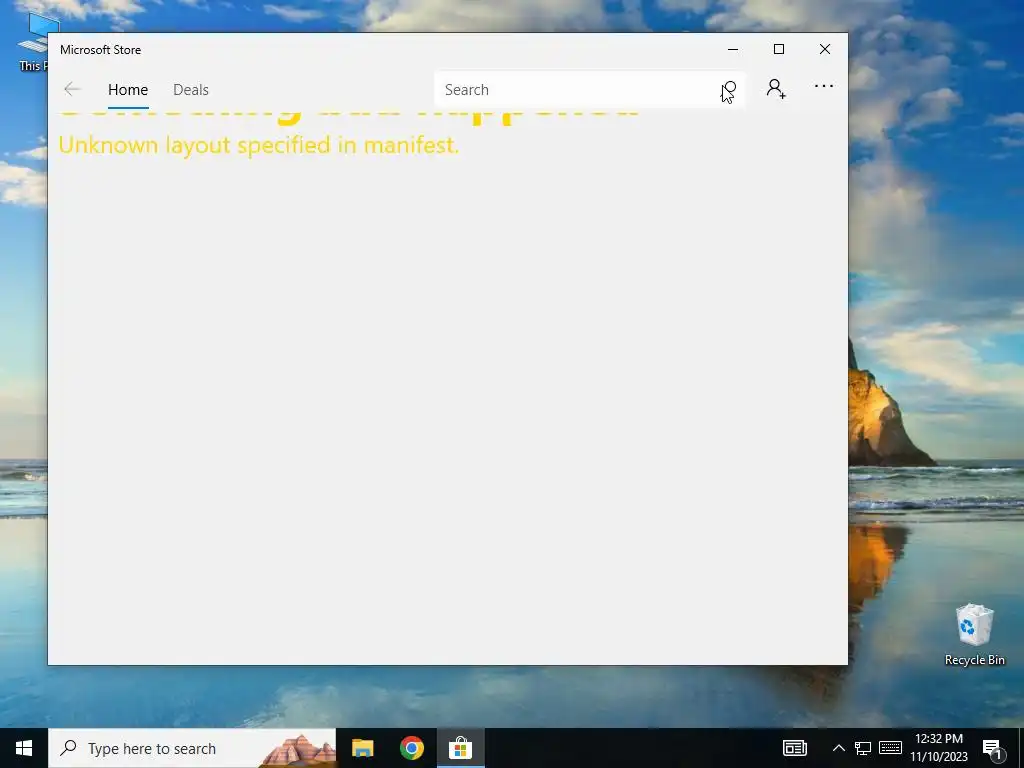Close the Microsoft Store window

tap(825, 50)
